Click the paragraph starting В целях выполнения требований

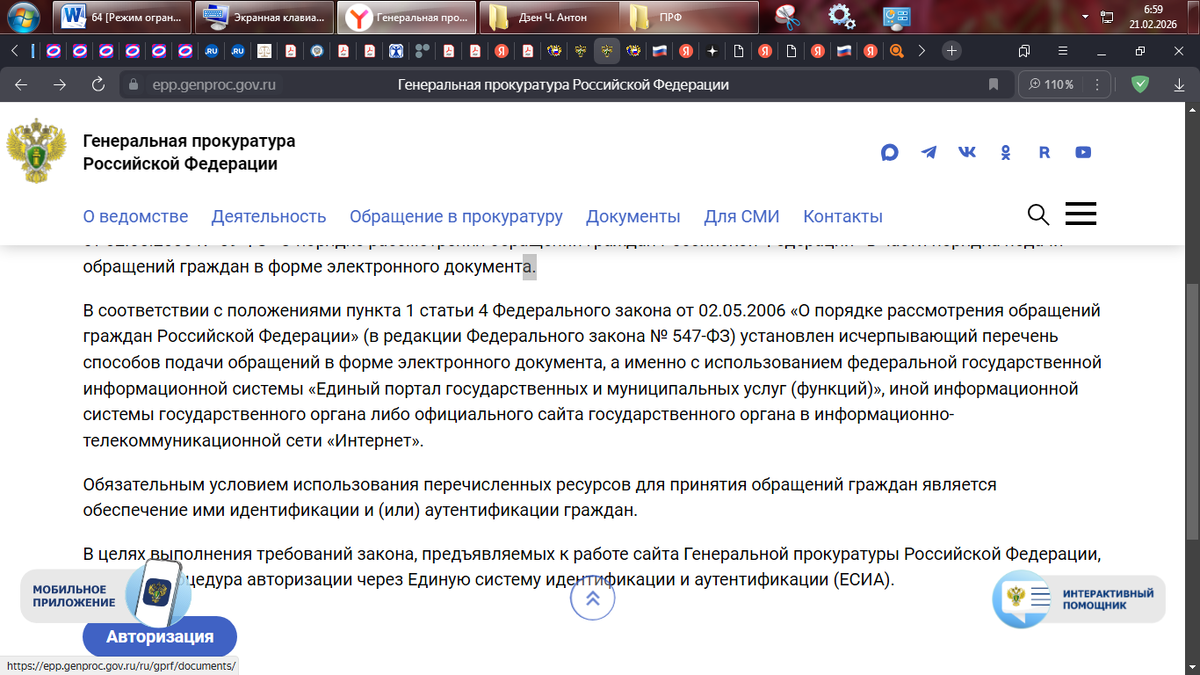click(x=592, y=567)
